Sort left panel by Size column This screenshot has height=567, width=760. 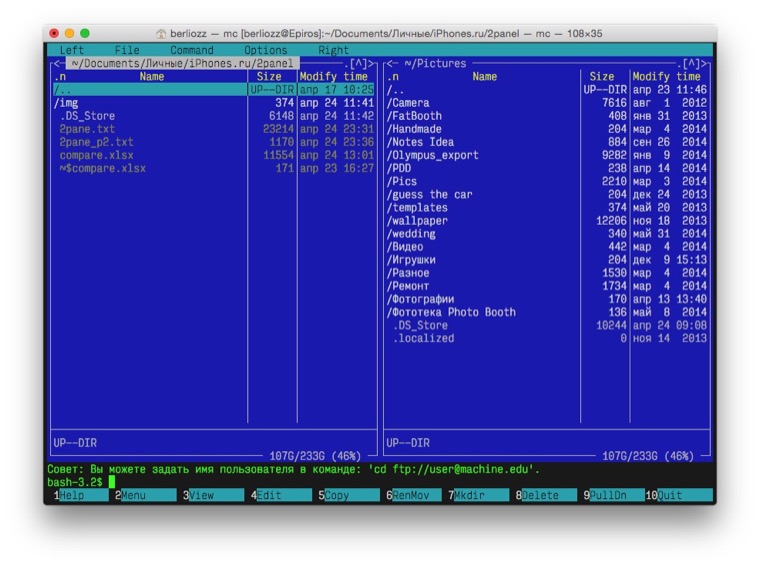[269, 77]
